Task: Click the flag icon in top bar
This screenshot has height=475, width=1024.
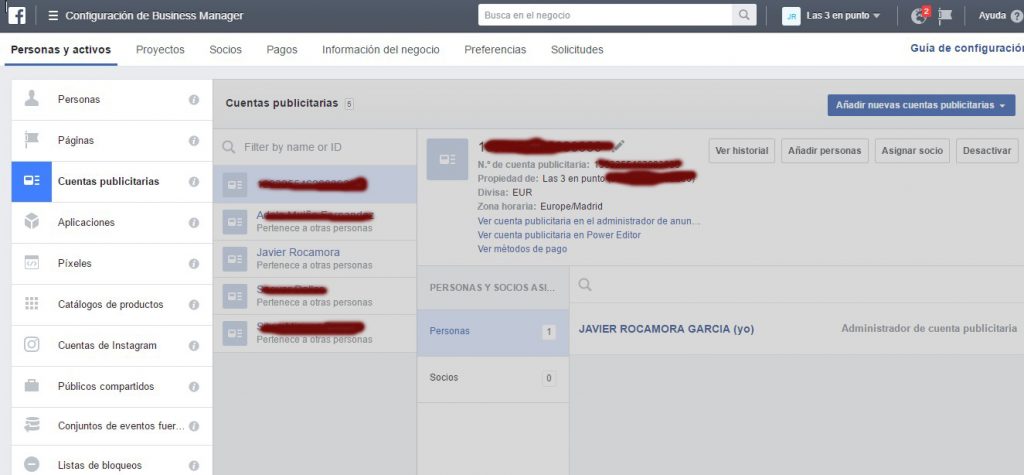Action: point(945,16)
